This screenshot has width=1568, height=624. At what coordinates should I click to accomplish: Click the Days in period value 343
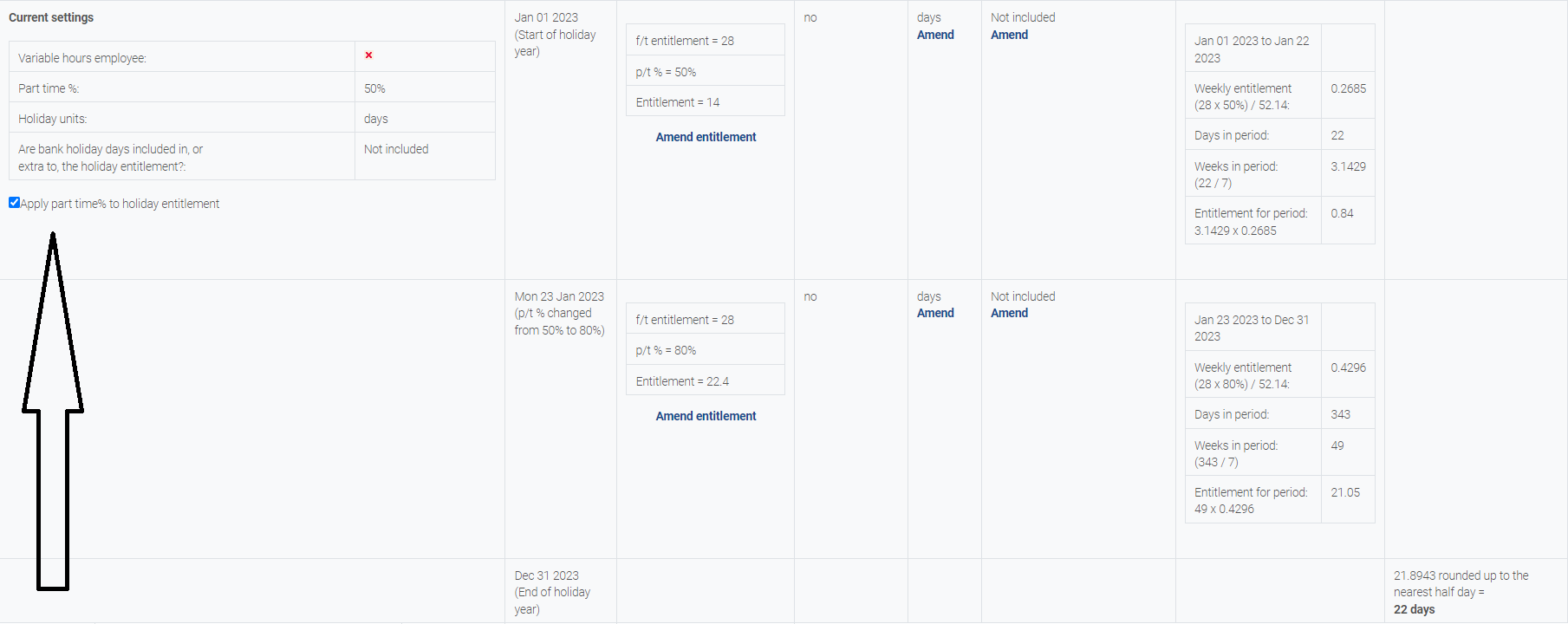pyautogui.click(x=1340, y=414)
